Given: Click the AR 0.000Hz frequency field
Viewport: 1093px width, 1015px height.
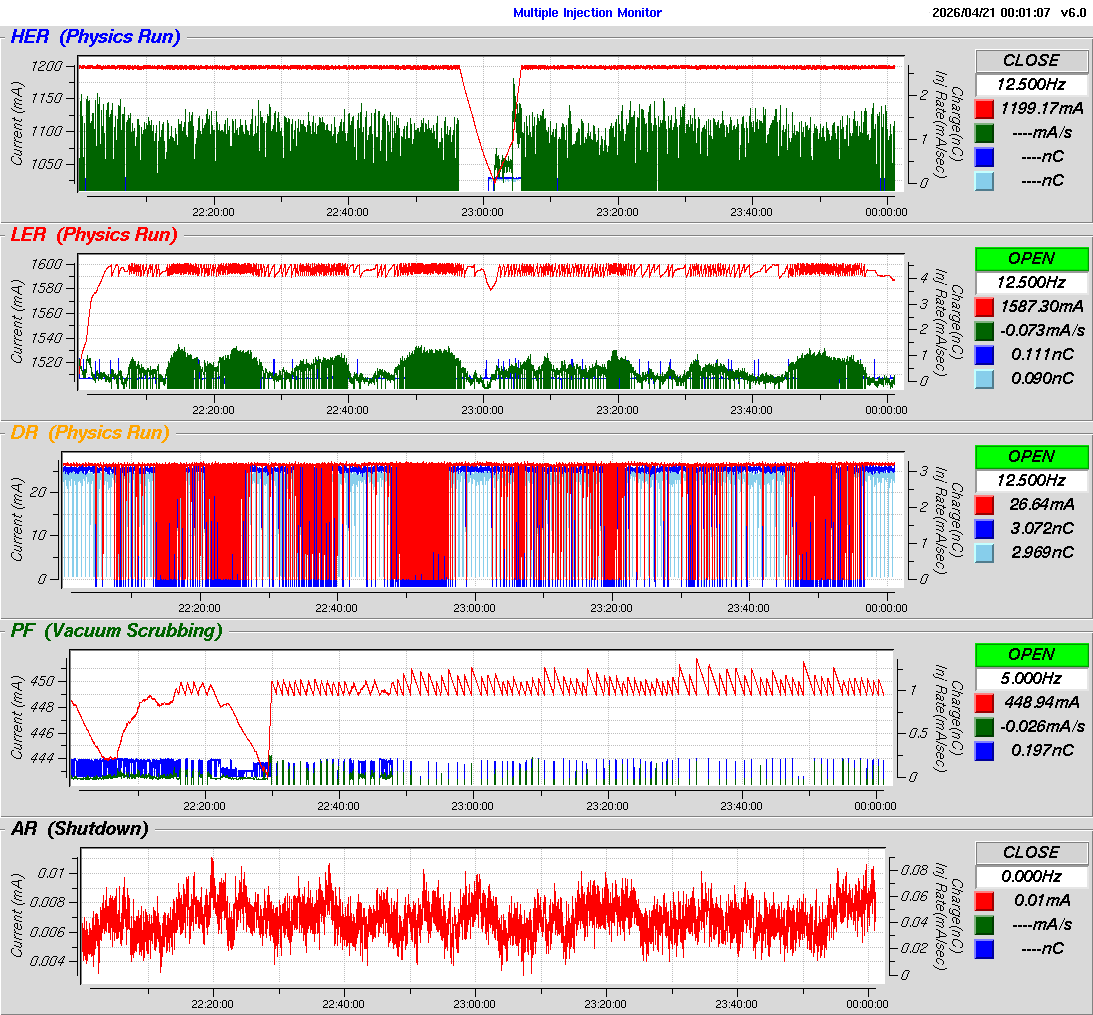Looking at the screenshot, I should pyautogui.click(x=1031, y=876).
